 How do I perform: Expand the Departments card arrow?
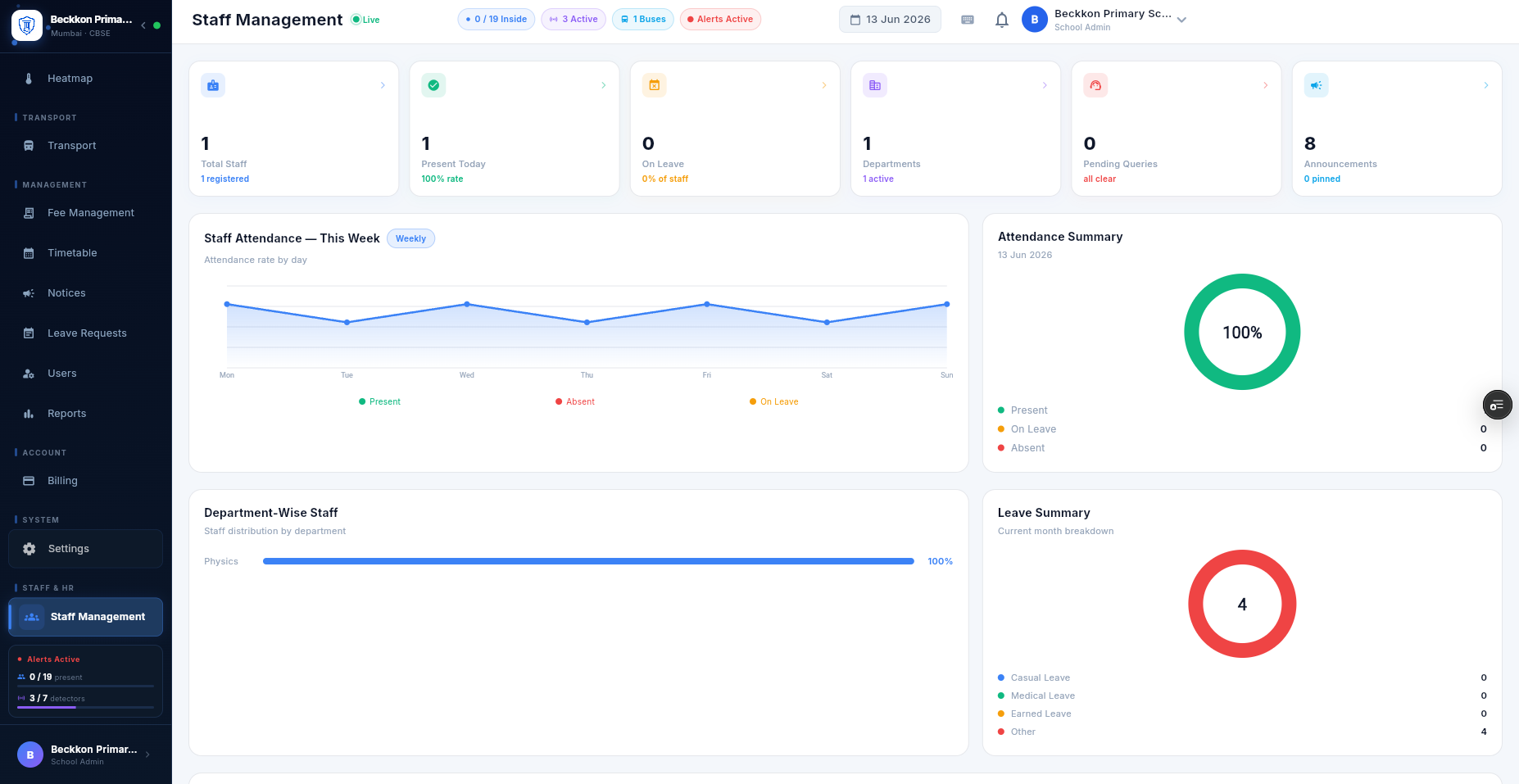(x=1045, y=85)
